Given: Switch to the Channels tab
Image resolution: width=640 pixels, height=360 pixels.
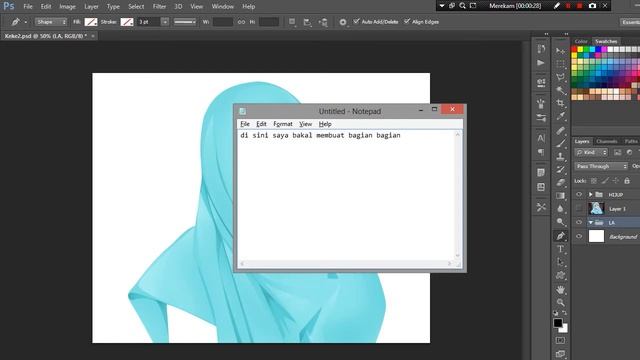Looking at the screenshot, I should click(607, 141).
